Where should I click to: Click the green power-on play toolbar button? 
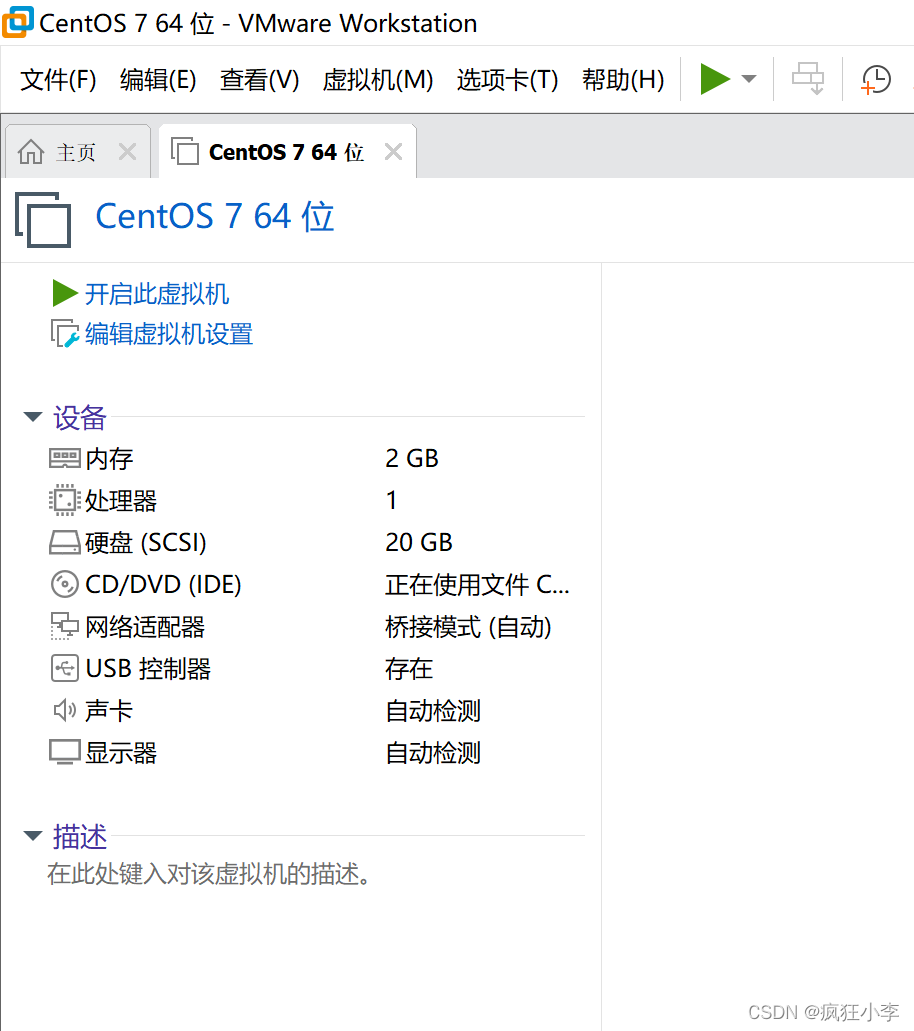tap(715, 80)
